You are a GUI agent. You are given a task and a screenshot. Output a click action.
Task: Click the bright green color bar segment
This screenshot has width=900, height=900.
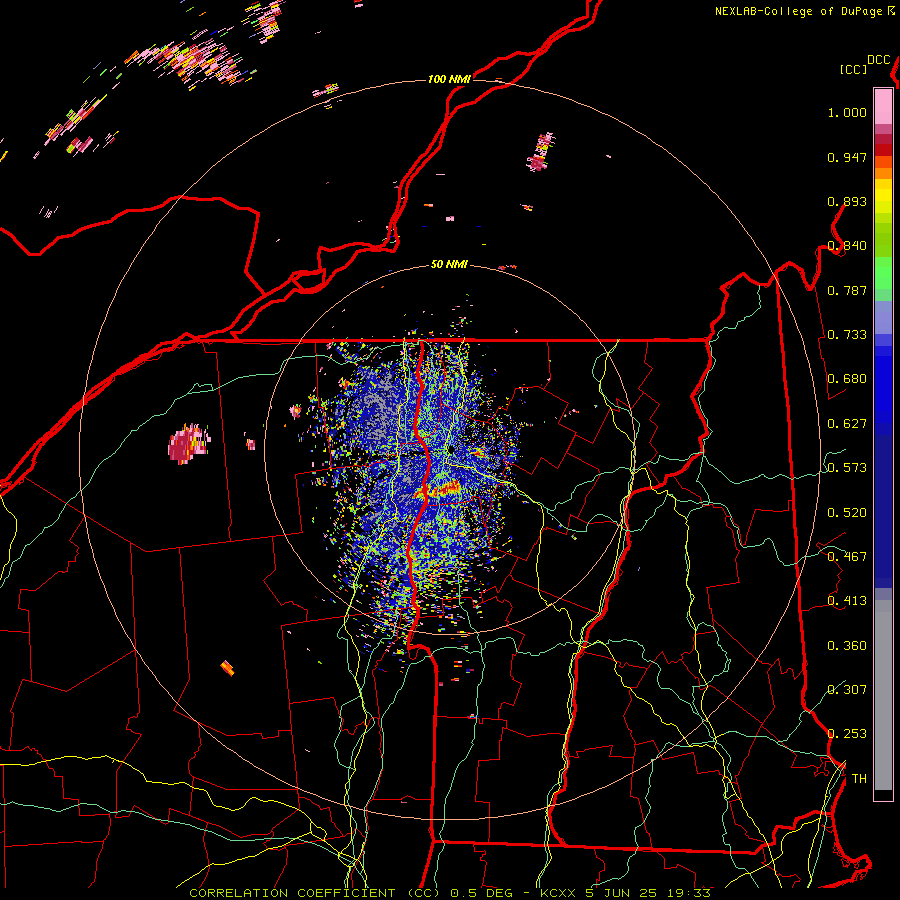(883, 273)
